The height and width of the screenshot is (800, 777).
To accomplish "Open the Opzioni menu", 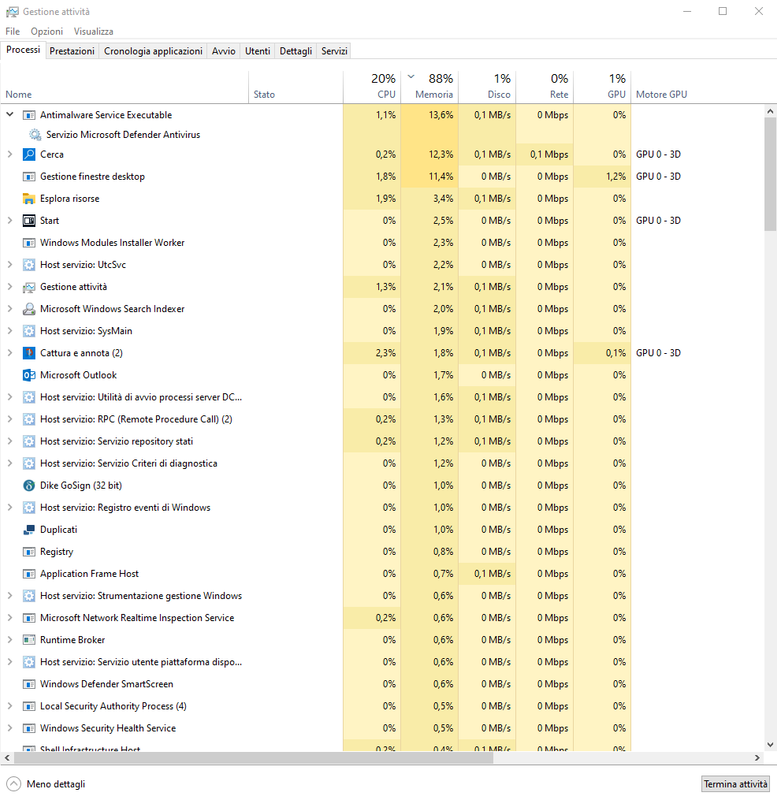I will pyautogui.click(x=47, y=32).
